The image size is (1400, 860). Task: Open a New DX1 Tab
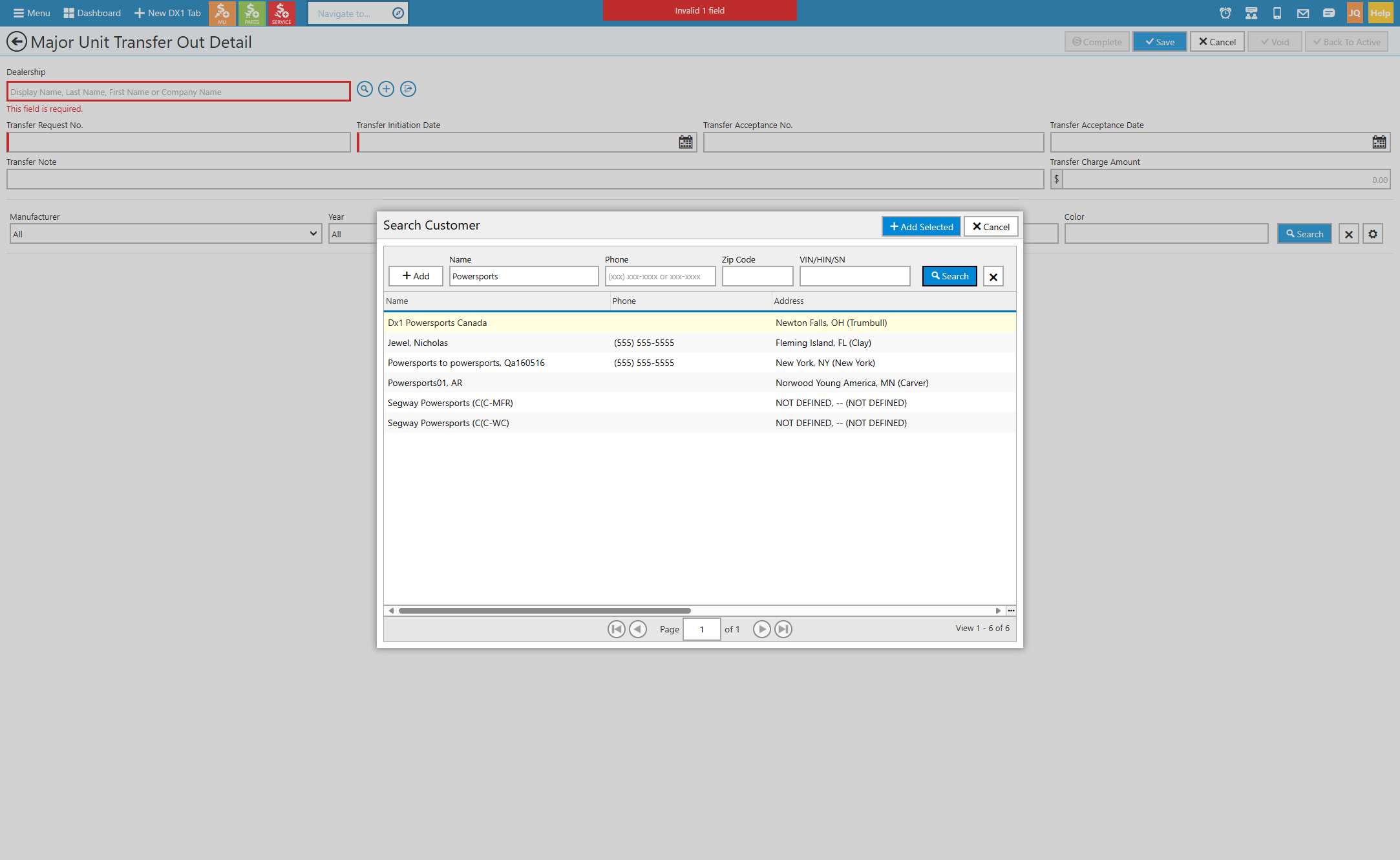[x=167, y=13]
